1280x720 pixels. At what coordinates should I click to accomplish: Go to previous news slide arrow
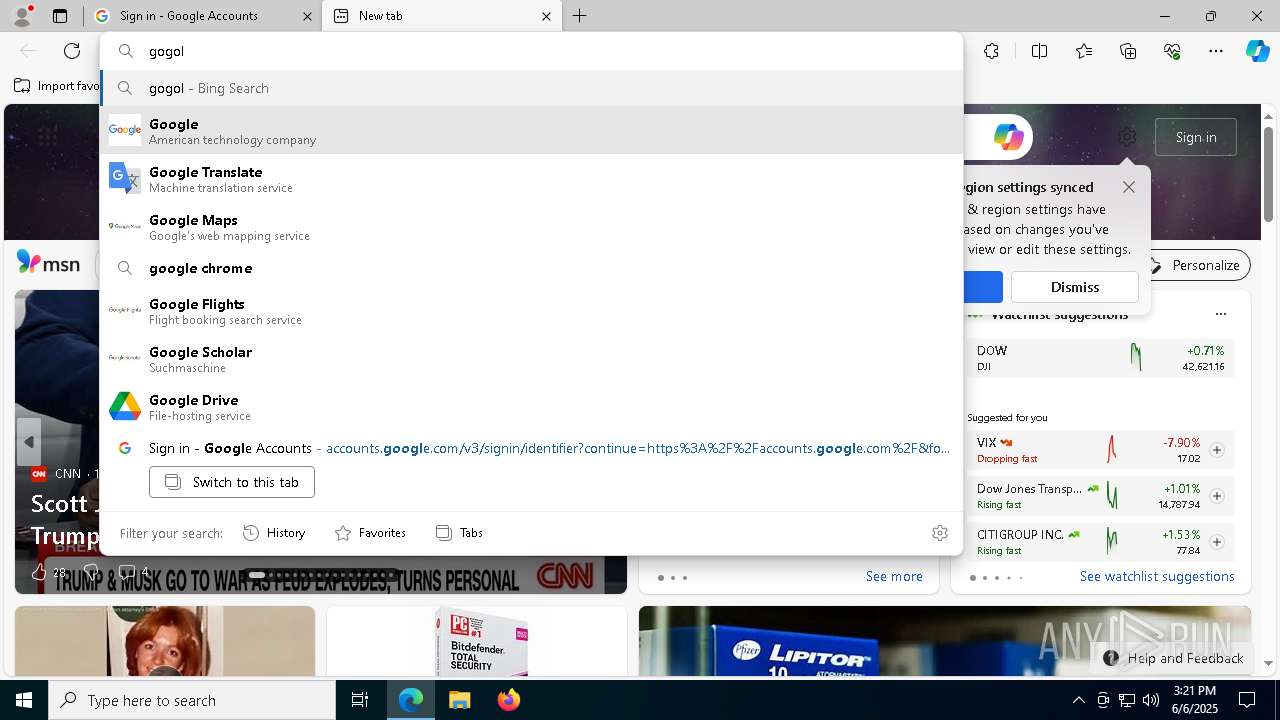pos(29,442)
